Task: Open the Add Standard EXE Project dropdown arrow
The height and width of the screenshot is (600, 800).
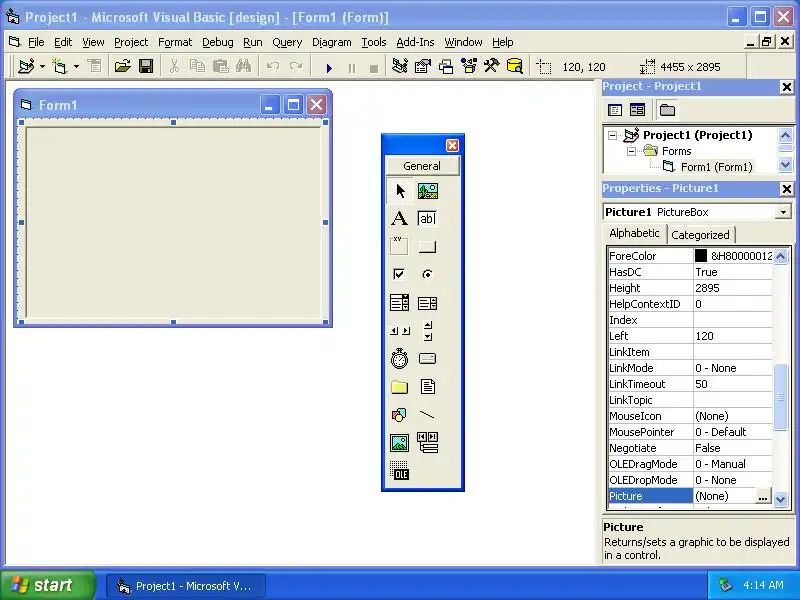Action: (x=42, y=66)
